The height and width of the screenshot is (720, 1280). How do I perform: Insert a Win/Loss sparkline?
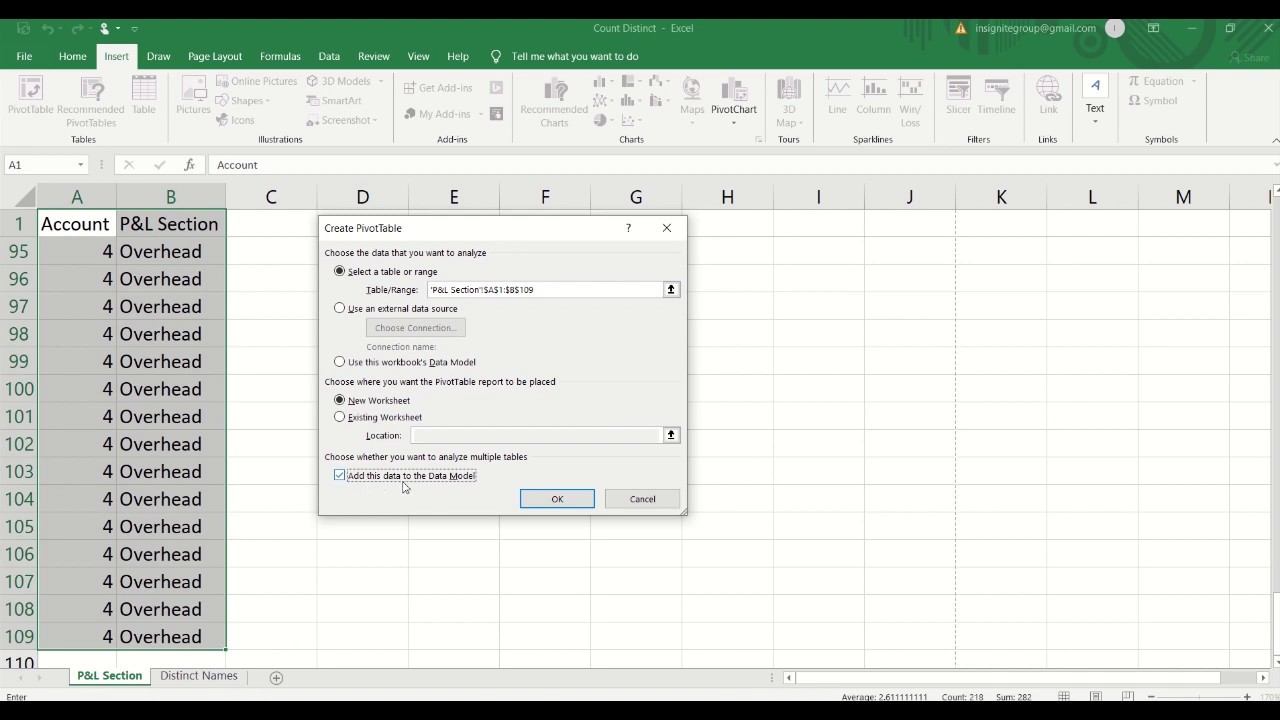tap(910, 102)
